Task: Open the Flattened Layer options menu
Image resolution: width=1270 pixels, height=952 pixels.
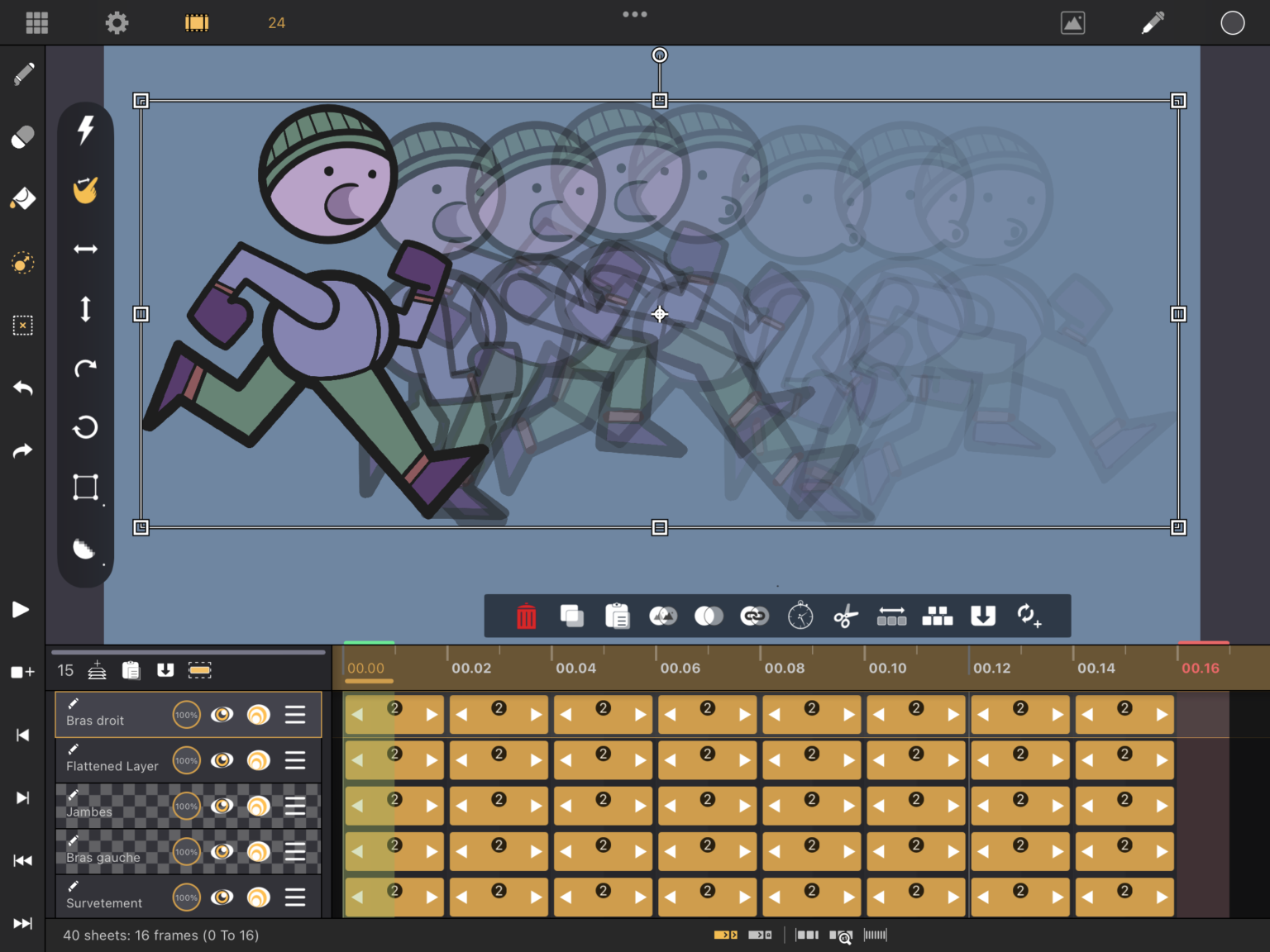Action: coord(295,760)
